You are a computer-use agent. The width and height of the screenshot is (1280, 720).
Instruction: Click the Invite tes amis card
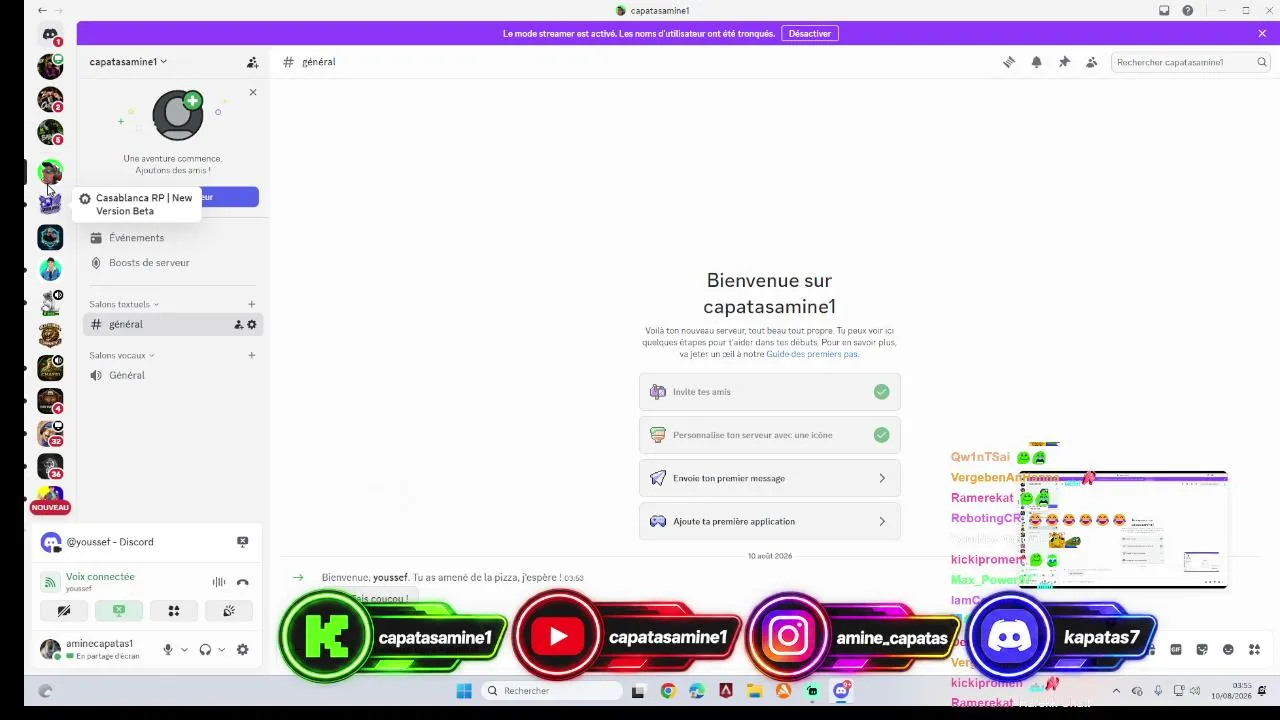click(770, 392)
